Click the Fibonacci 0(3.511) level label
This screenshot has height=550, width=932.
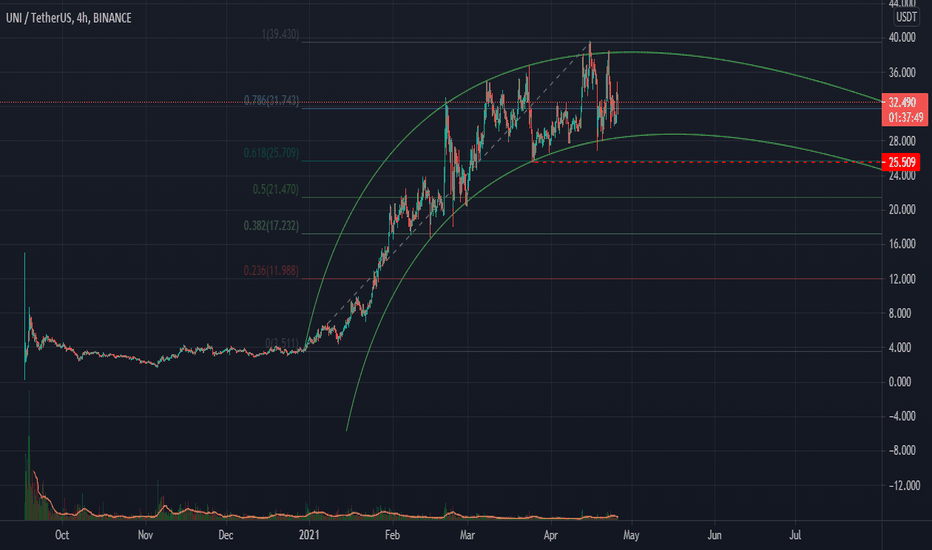click(282, 343)
